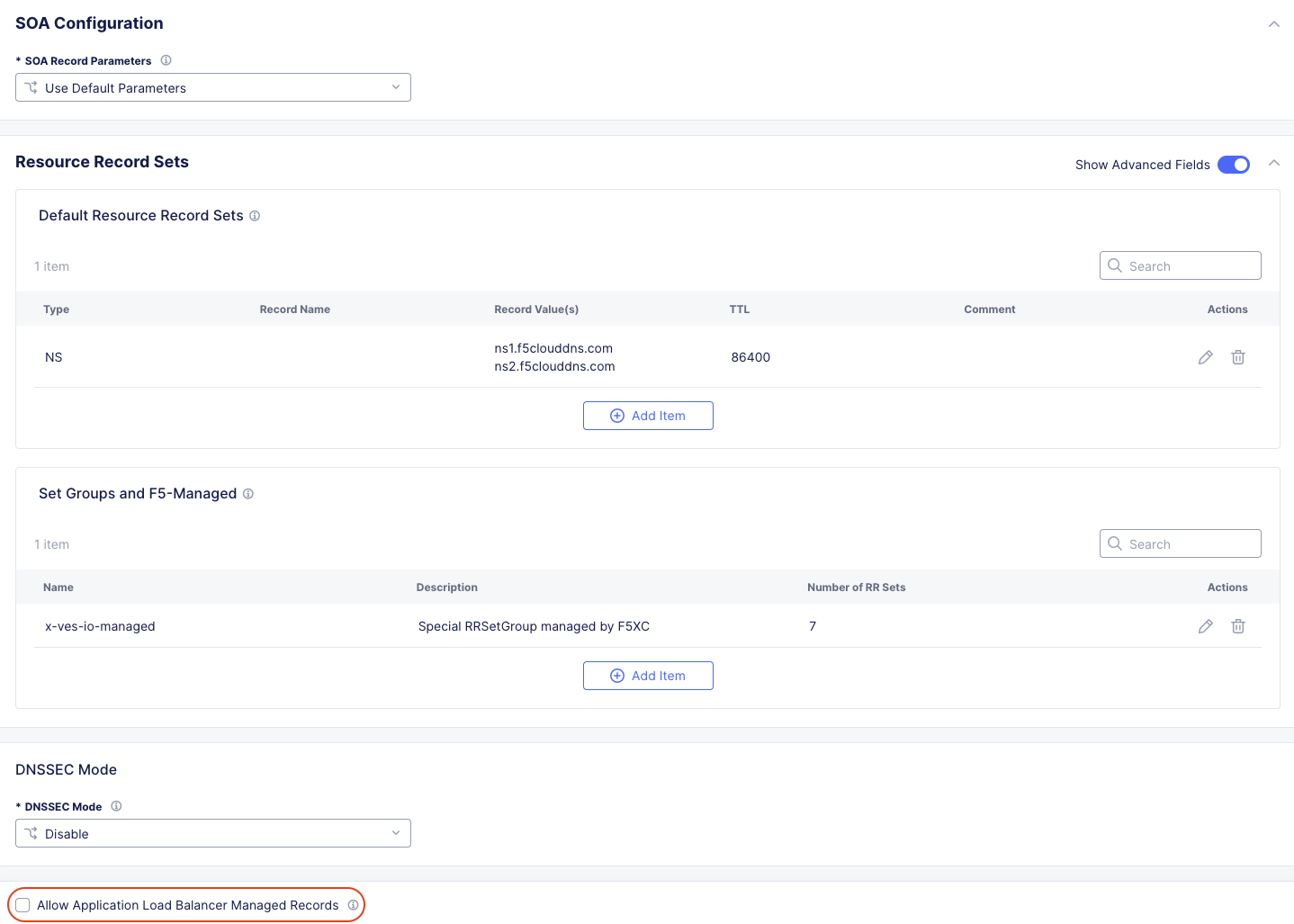Collapse the SOA Configuration section
1294x924 pixels.
tap(1274, 24)
